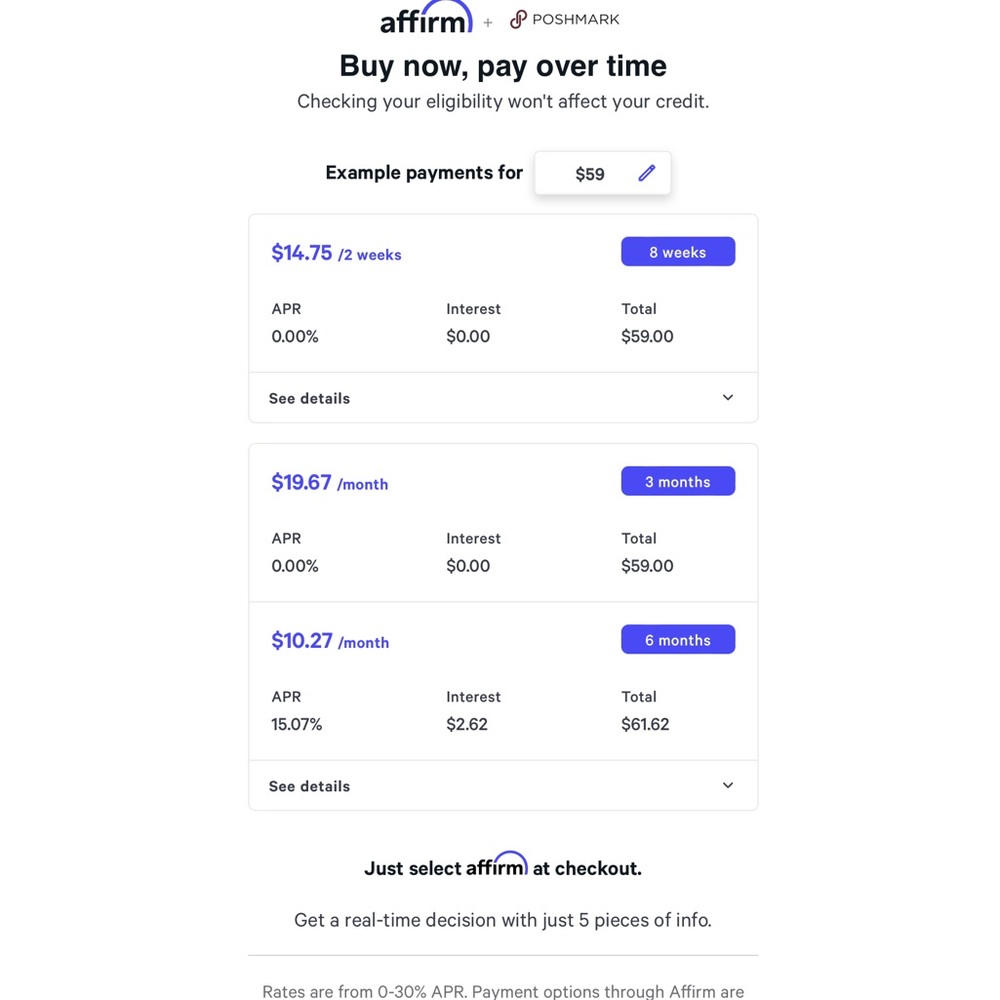Expand the chevron under 8 weeks plan

[728, 397]
